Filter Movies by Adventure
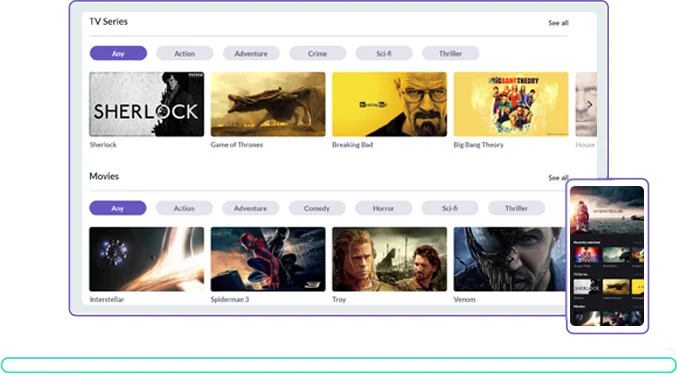Image resolution: width=677 pixels, height=382 pixels. tap(251, 208)
